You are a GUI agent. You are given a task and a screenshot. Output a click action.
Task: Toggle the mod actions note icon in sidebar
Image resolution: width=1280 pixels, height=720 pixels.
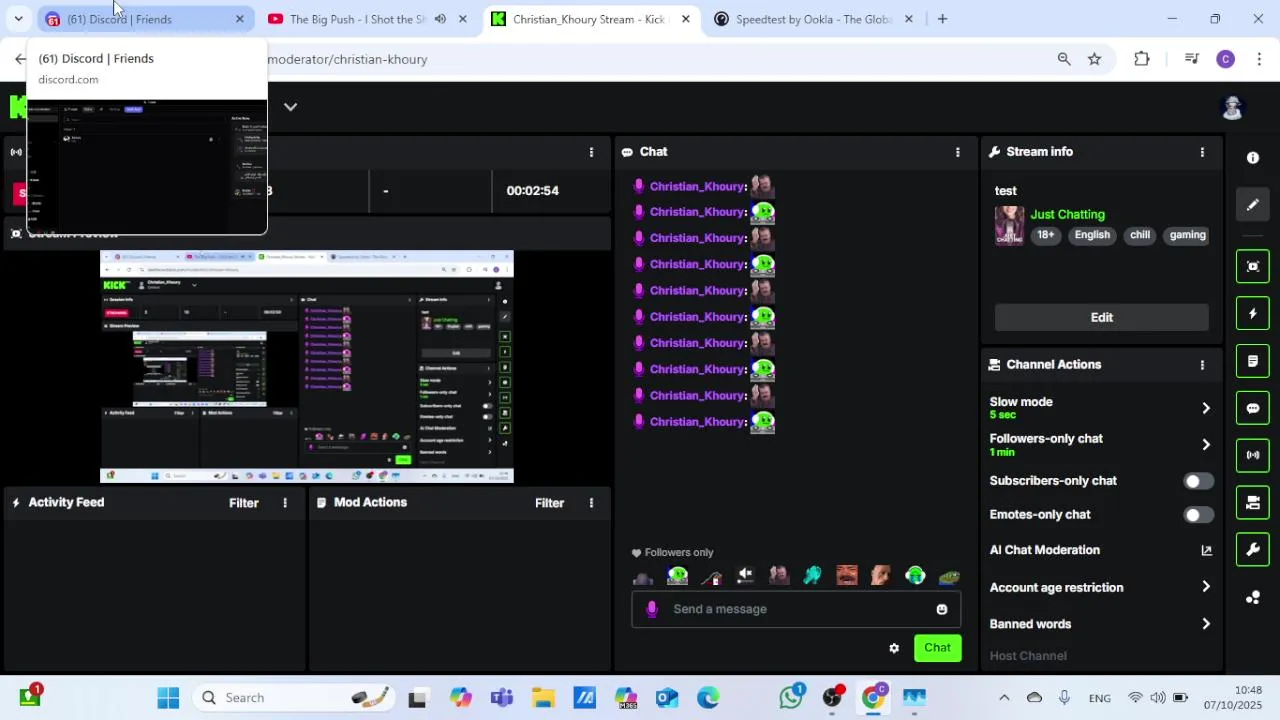(x=1253, y=361)
